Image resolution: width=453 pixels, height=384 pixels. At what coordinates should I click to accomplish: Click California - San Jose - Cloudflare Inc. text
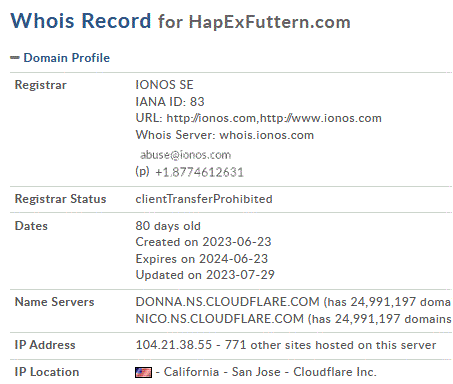[270, 372]
